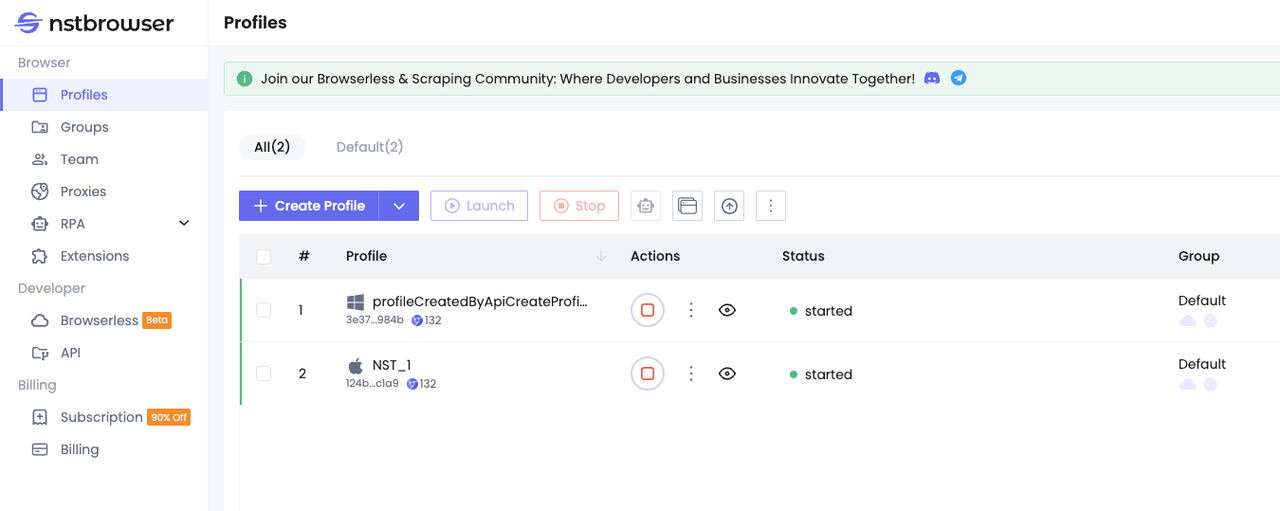The image size is (1280, 511).
Task: Click the Apple icon of NST_1
Action: [355, 365]
